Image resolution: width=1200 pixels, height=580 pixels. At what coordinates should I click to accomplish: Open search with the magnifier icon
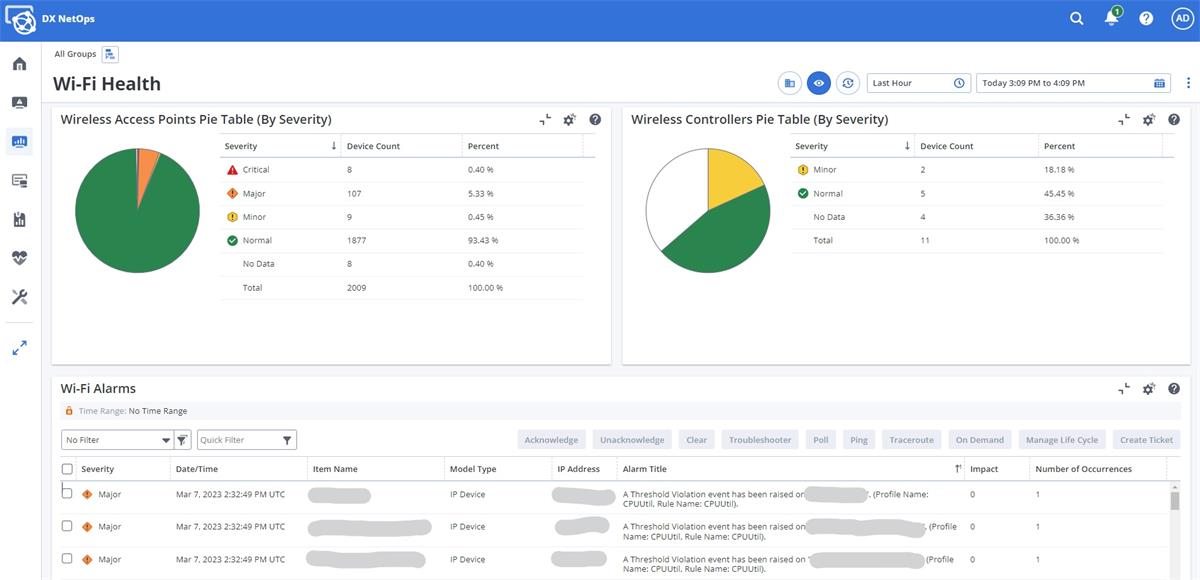[1075, 18]
